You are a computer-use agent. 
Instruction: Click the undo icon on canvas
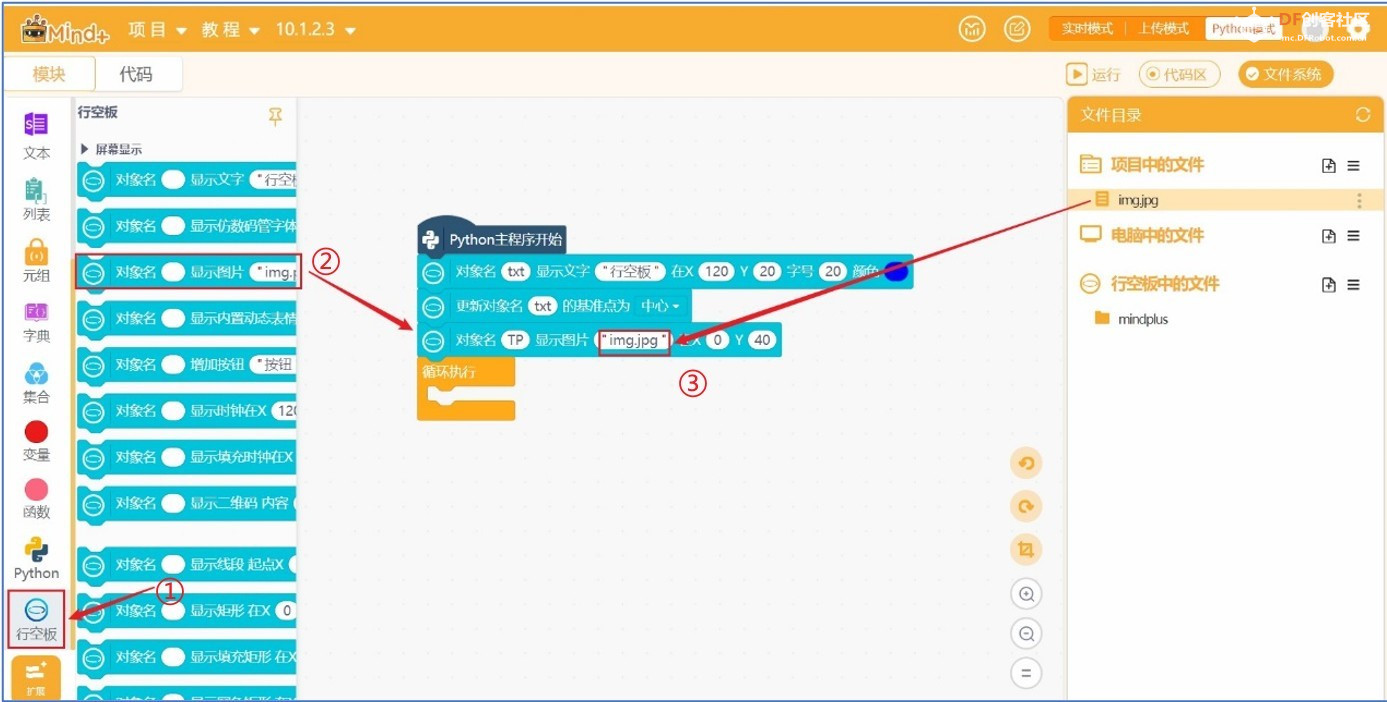(x=1026, y=463)
